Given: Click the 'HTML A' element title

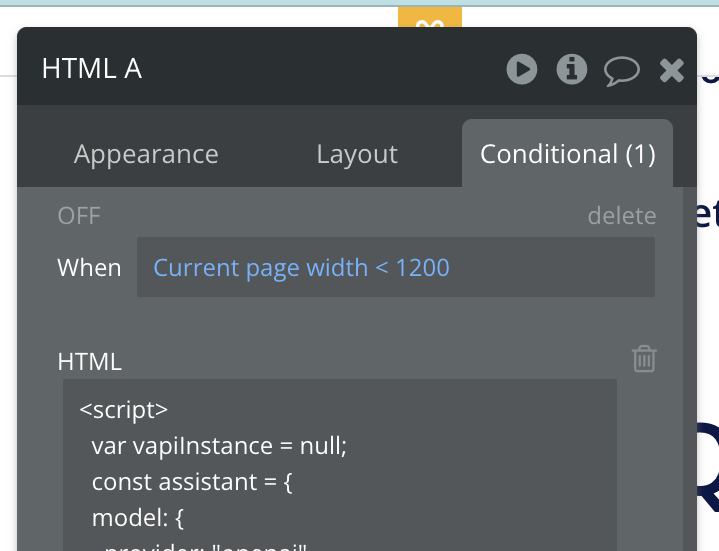Looking at the screenshot, I should [x=92, y=69].
